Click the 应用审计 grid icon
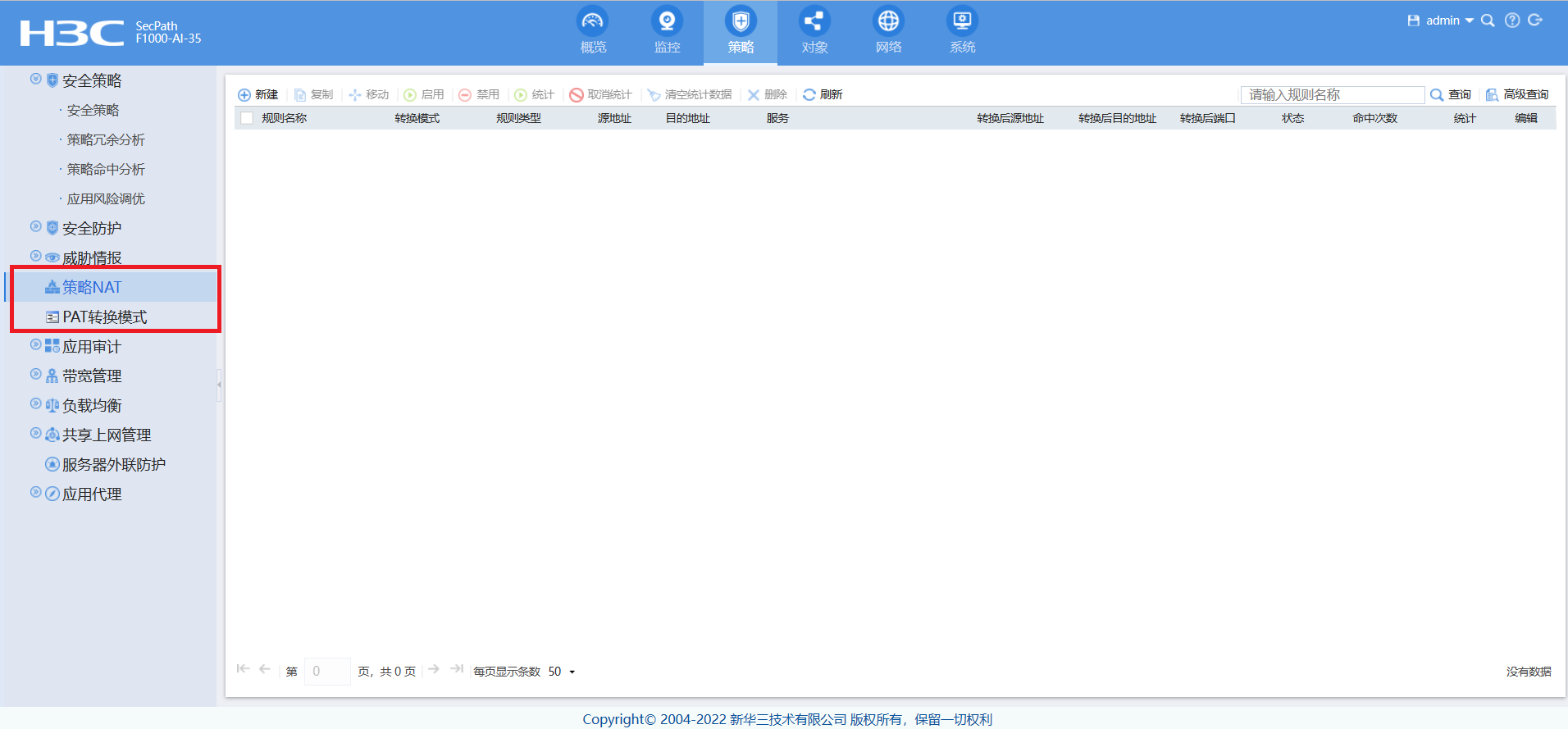This screenshot has height=729, width=1568. point(52,346)
